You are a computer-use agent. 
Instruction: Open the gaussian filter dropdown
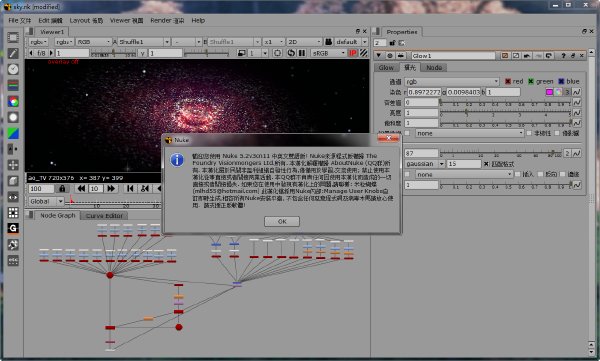click(425, 164)
